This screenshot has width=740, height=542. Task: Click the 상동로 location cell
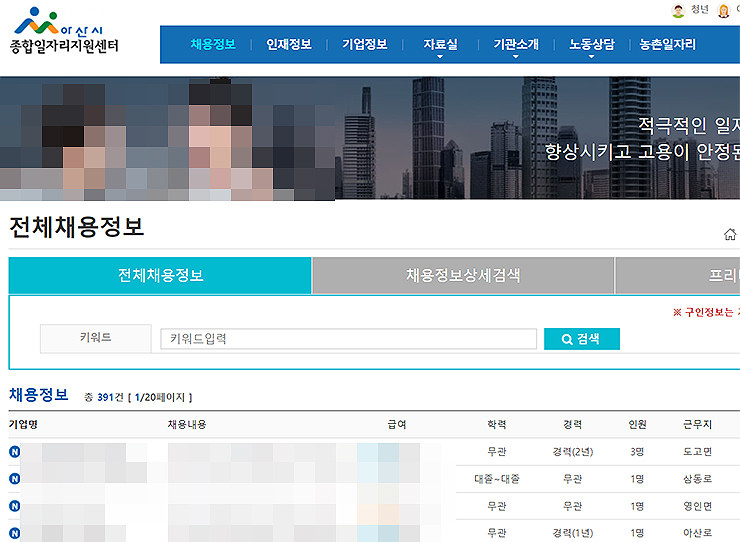698,479
